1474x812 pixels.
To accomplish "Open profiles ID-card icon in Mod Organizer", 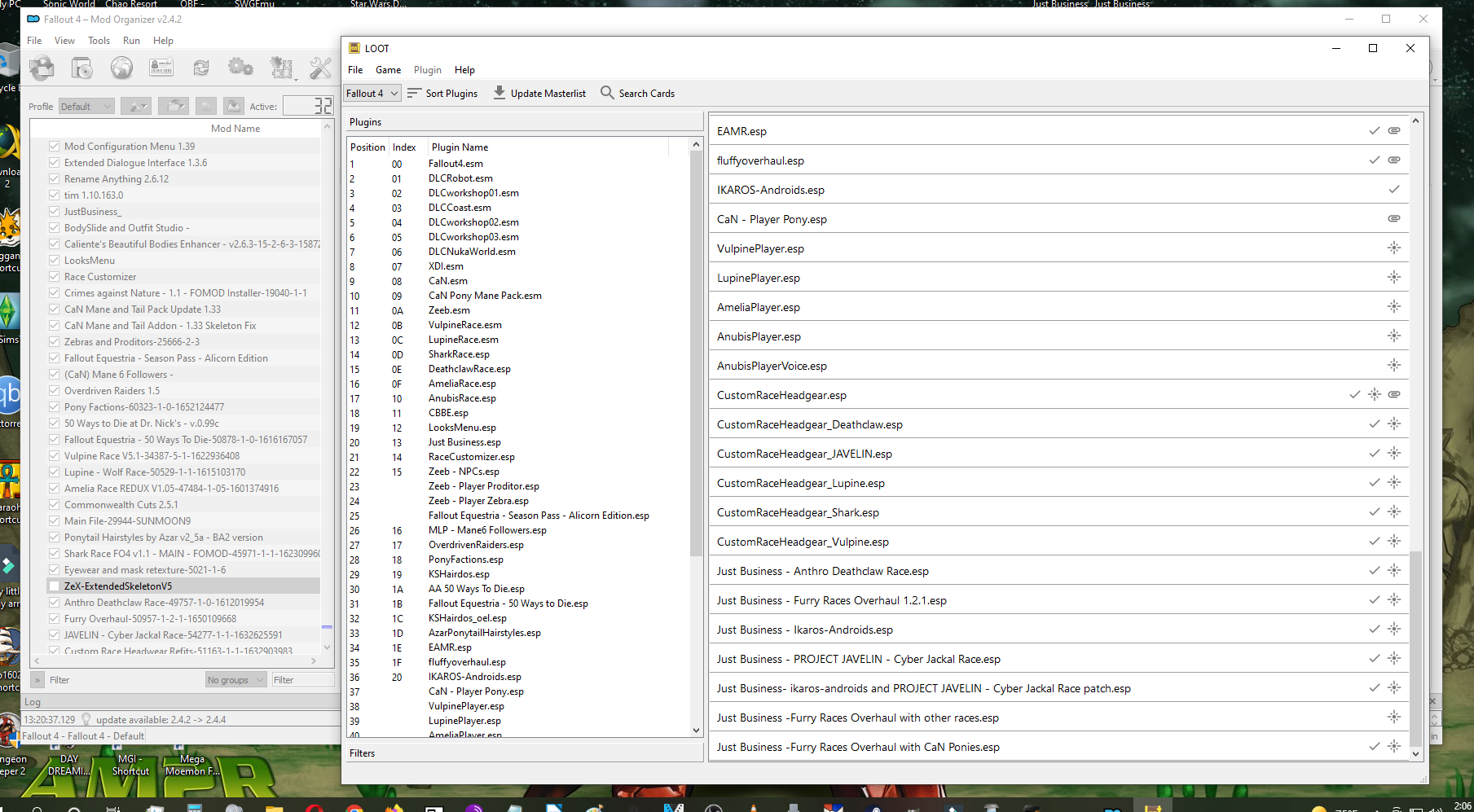I will click(161, 68).
